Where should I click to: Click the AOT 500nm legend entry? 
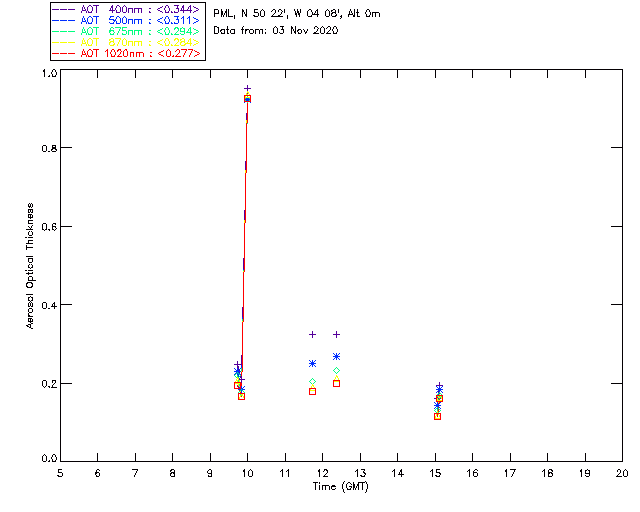127,20
